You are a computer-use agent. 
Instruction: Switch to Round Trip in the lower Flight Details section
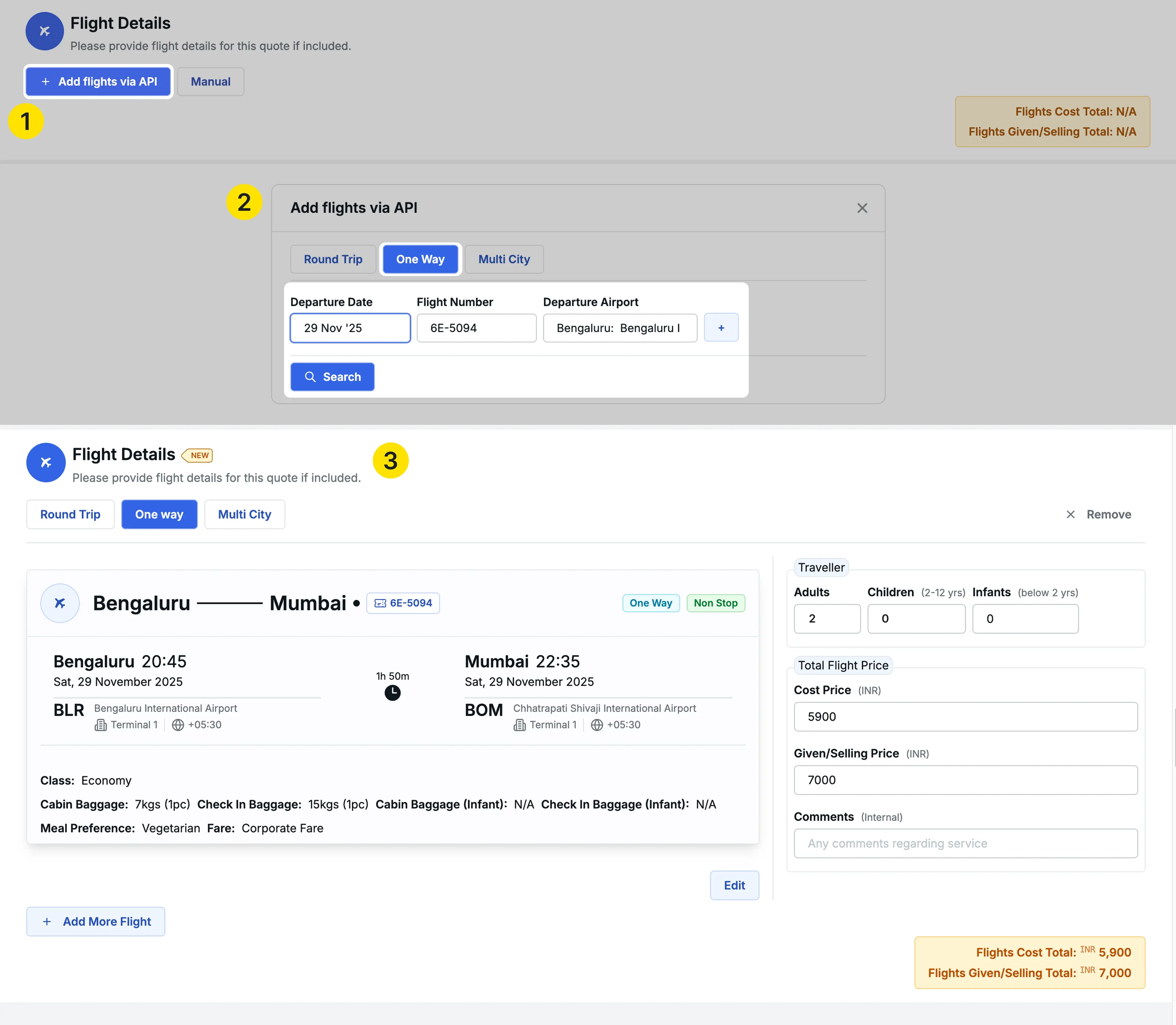pyautogui.click(x=70, y=514)
